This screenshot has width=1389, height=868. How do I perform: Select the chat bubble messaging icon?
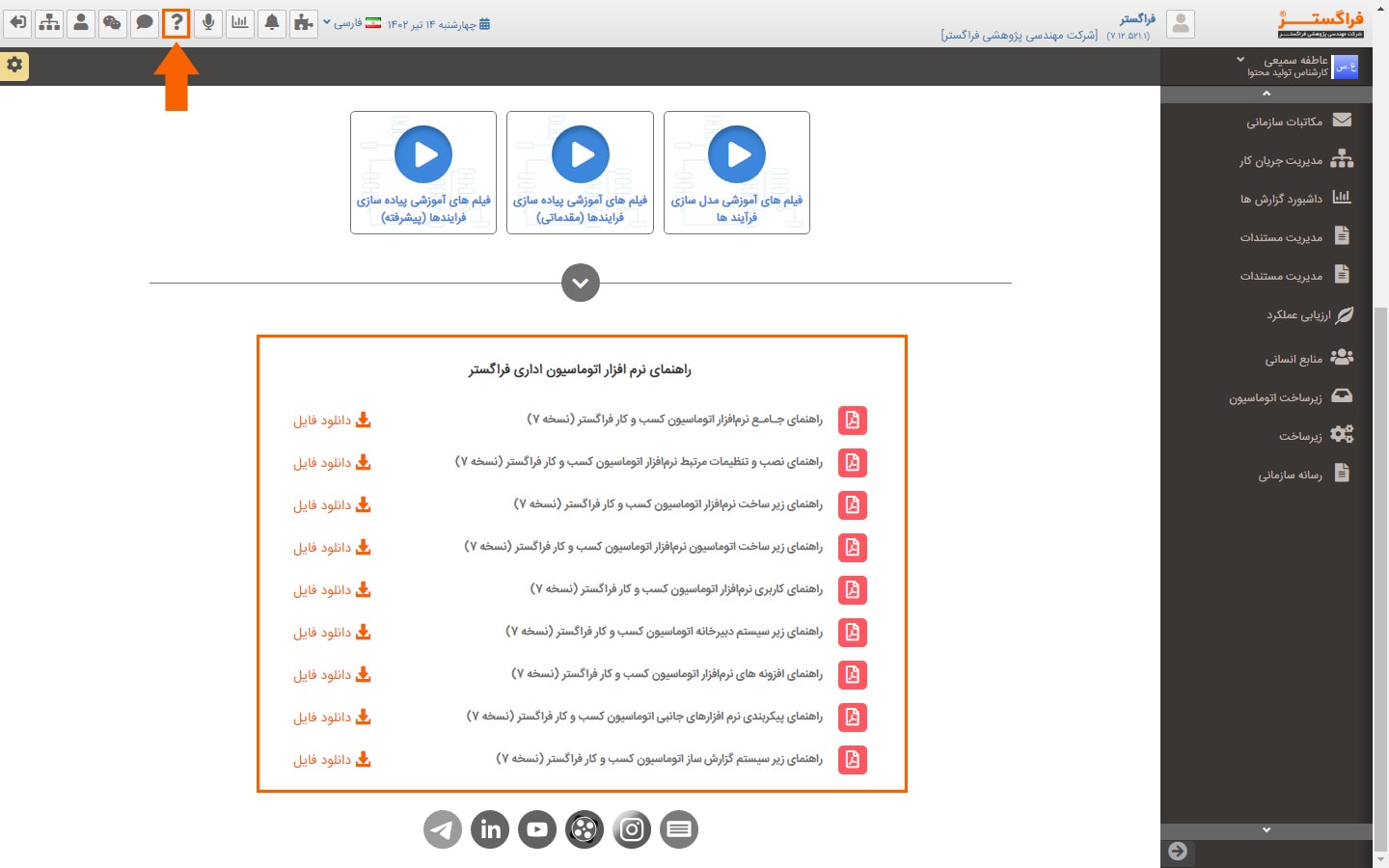145,22
